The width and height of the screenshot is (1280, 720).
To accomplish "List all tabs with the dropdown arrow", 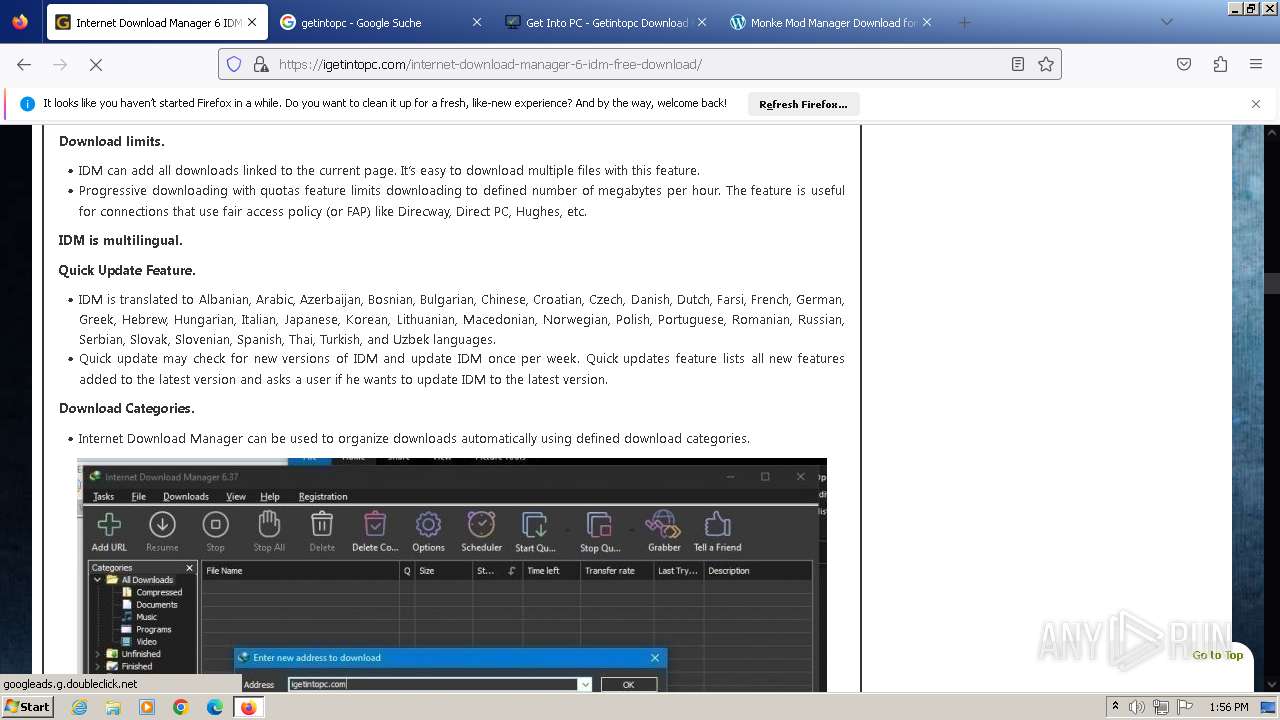I will tap(1166, 22).
